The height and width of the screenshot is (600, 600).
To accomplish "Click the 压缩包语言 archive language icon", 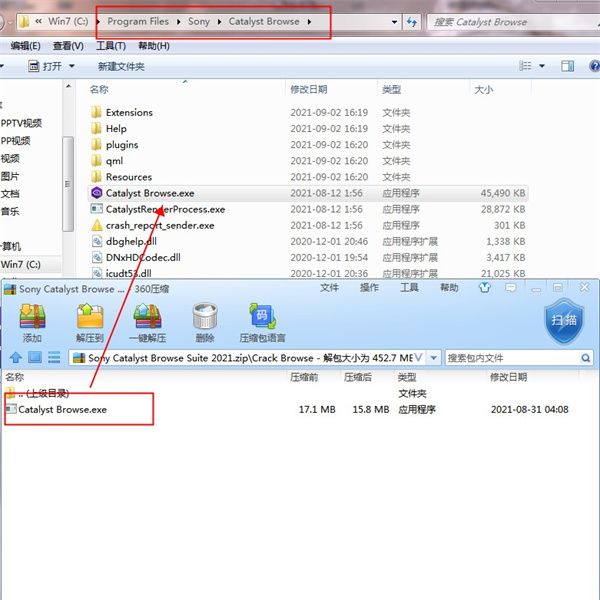I will coord(262,316).
